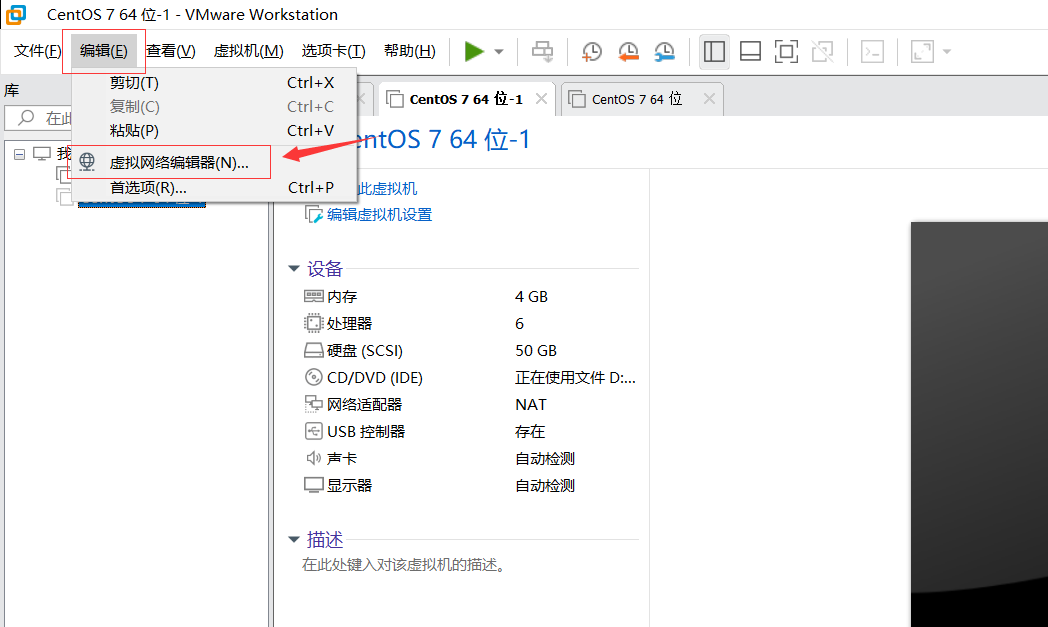Click Send Ctrl+Alt+Del toolbar icon
The height and width of the screenshot is (627, 1048).
542,51
